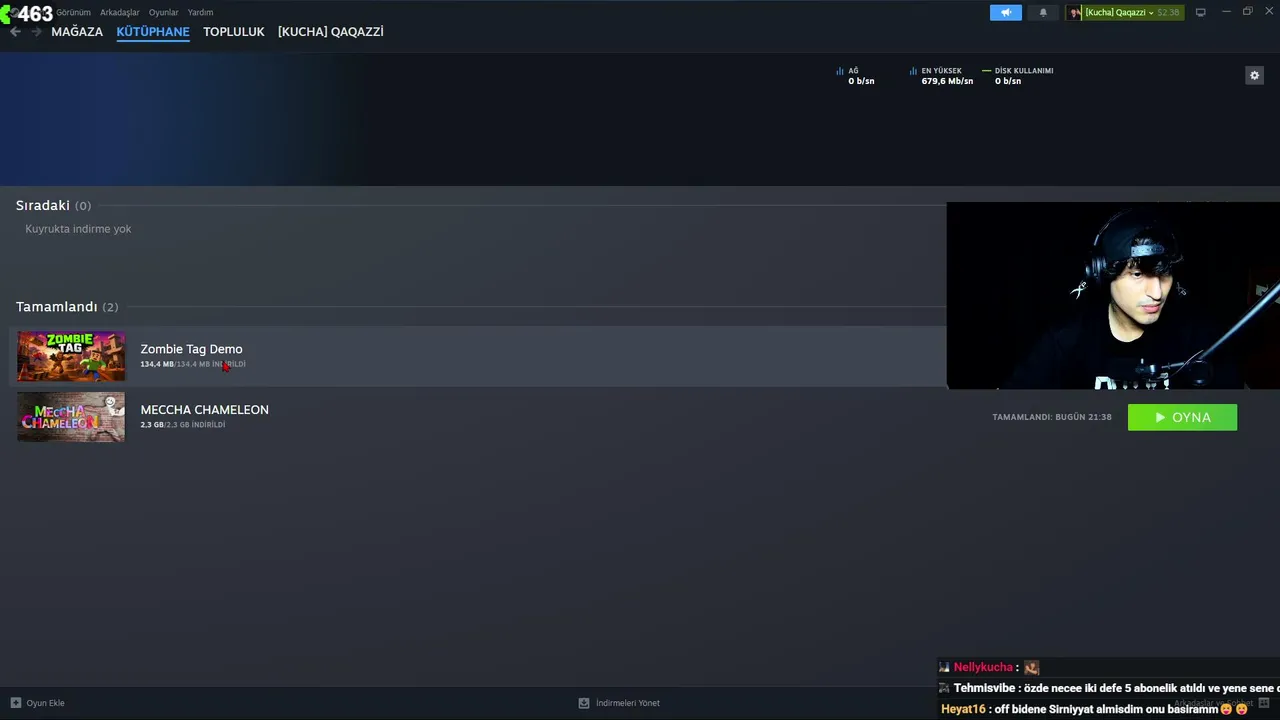Image resolution: width=1280 pixels, height=720 pixels.
Task: Maximize or restore the Steam window
Action: (x=1248, y=12)
